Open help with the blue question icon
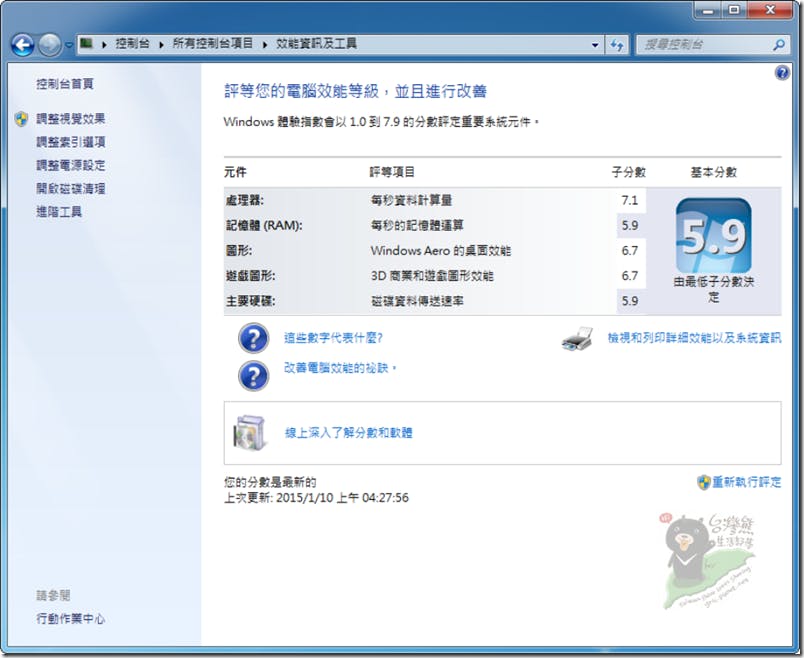The image size is (804, 658). point(782,73)
